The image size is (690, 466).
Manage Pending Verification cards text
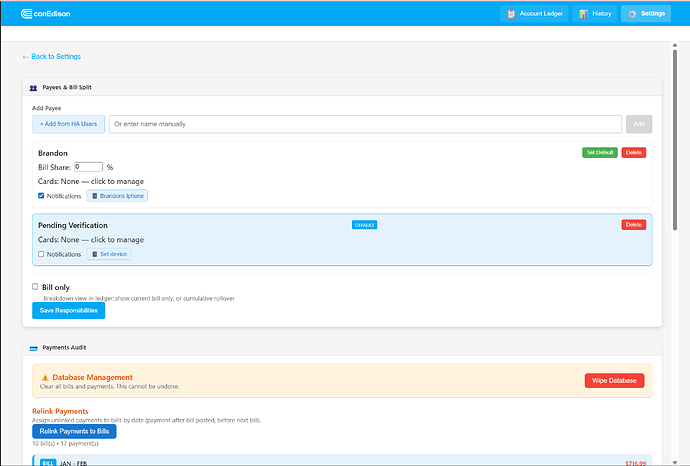click(x=91, y=240)
